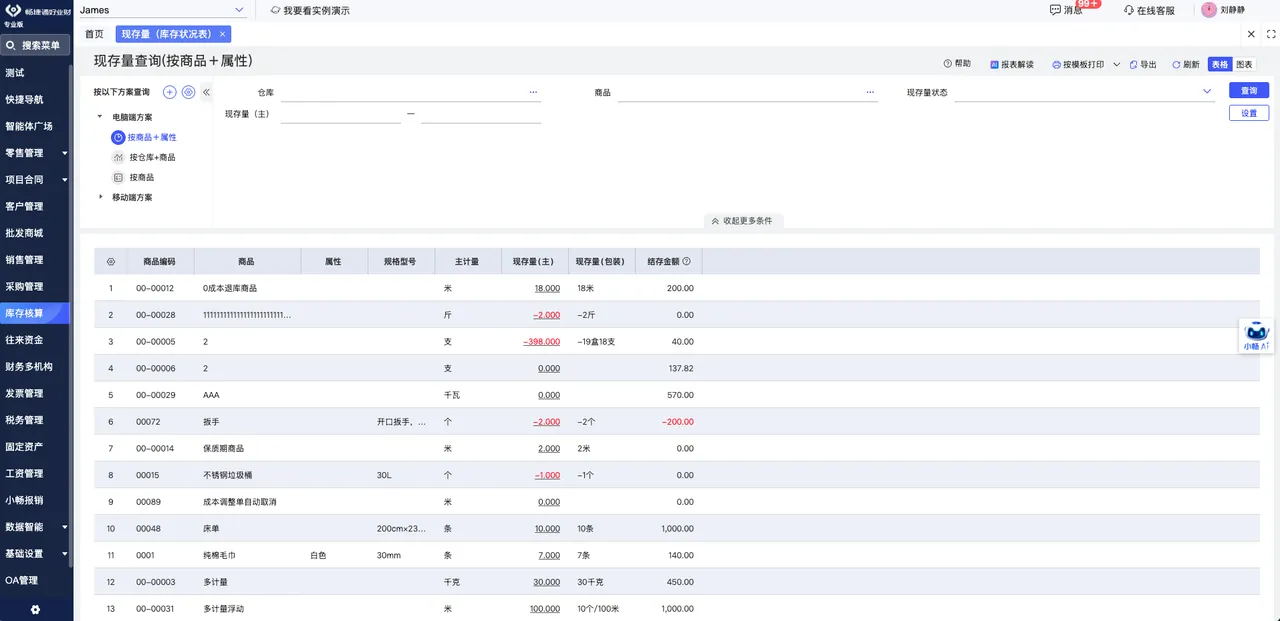
Task: Expand the 移动端方案 tree node
Action: 100,197
